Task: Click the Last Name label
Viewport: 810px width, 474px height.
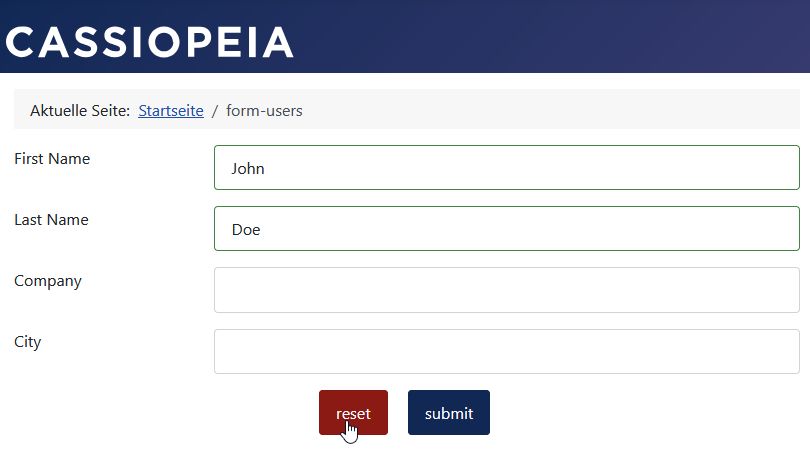Action: (51, 220)
